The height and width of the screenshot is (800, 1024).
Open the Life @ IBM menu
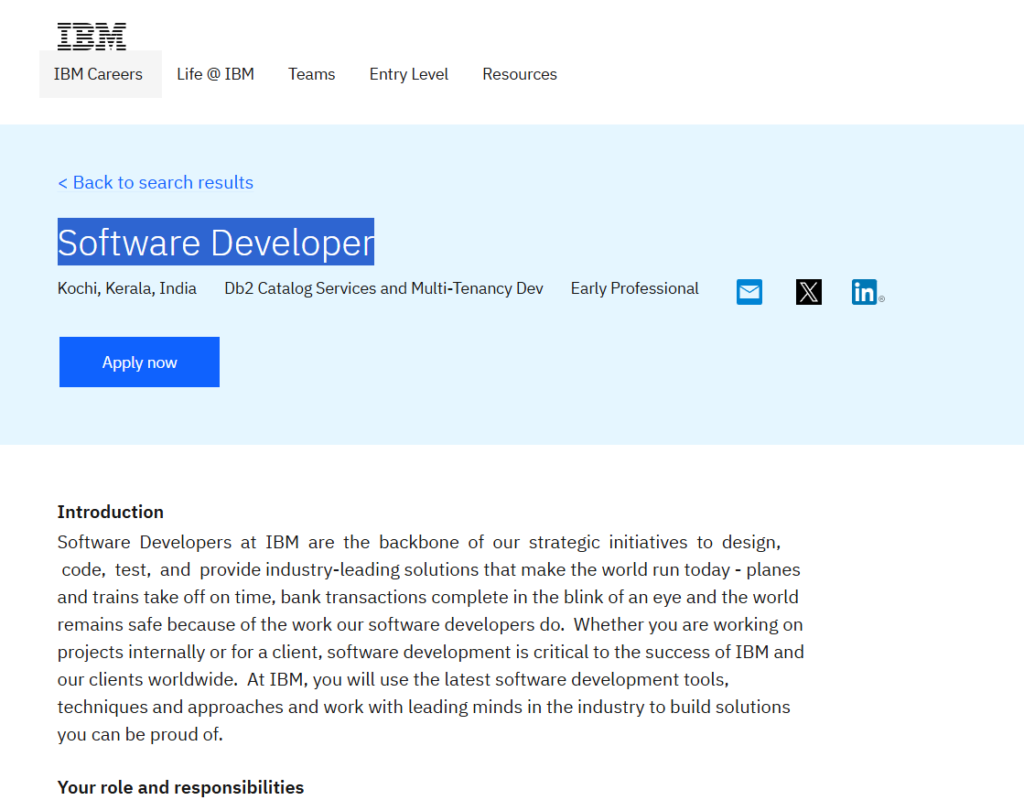click(216, 74)
